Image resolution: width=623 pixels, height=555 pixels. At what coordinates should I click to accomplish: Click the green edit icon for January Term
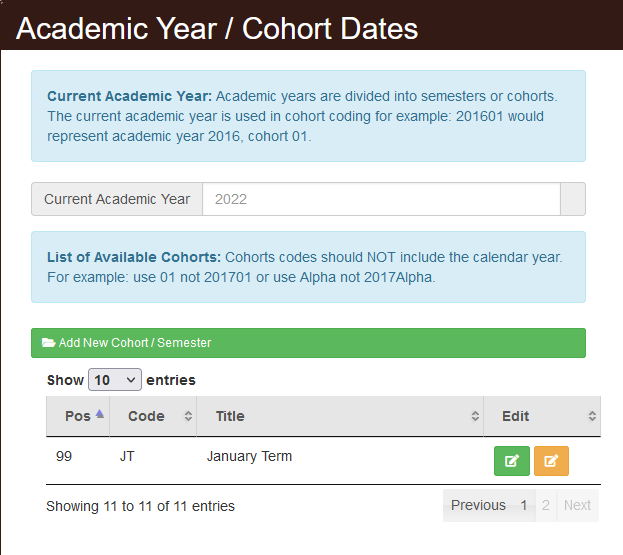pos(512,461)
